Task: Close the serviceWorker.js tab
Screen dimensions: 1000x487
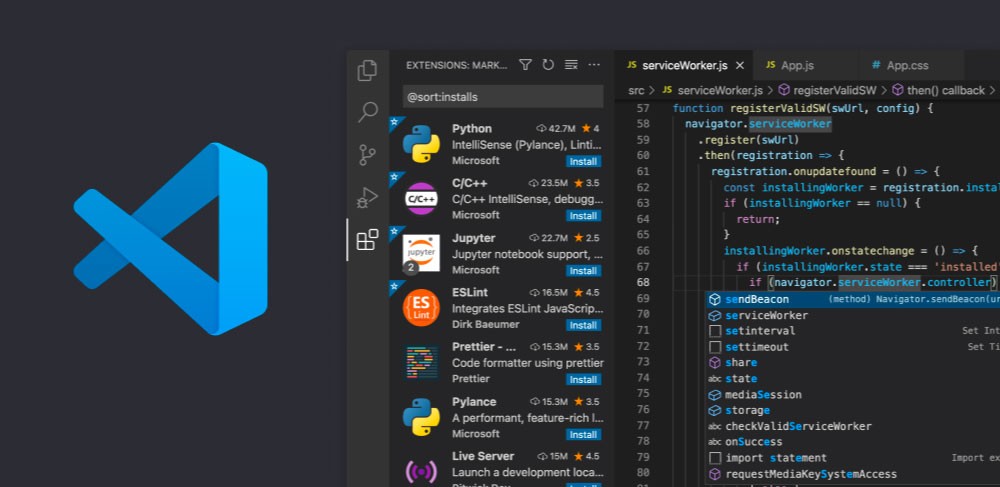Action: coord(740,65)
